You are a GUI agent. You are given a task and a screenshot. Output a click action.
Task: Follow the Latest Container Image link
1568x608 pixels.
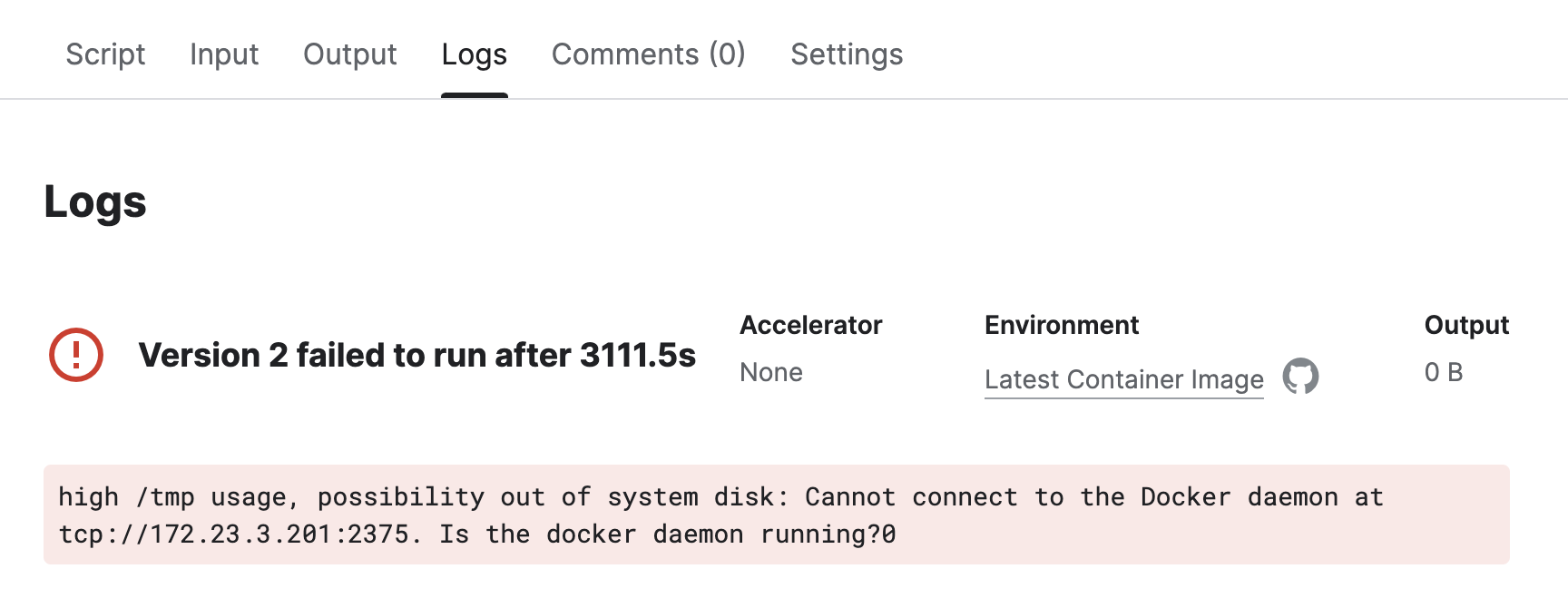(1123, 379)
